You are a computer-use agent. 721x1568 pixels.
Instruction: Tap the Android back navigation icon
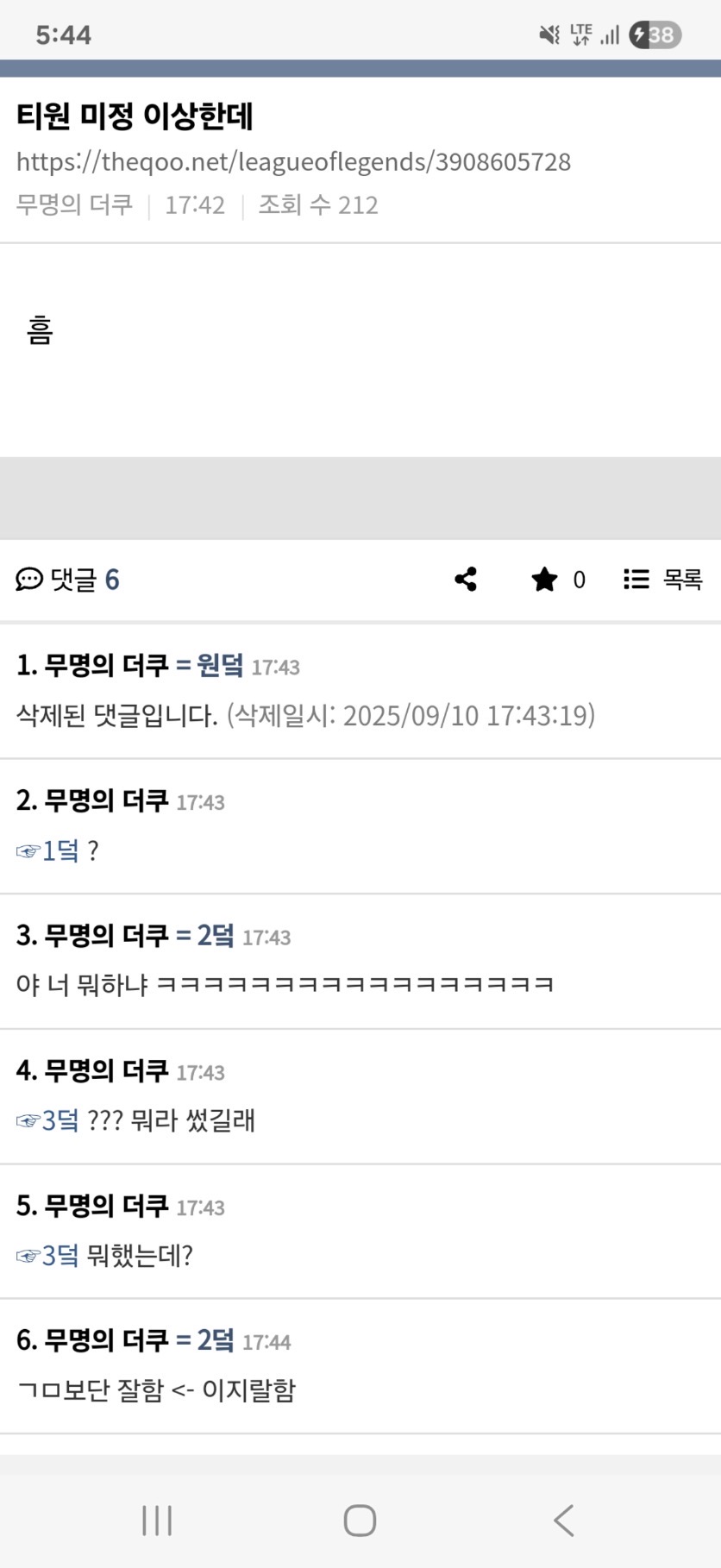pos(563,1520)
